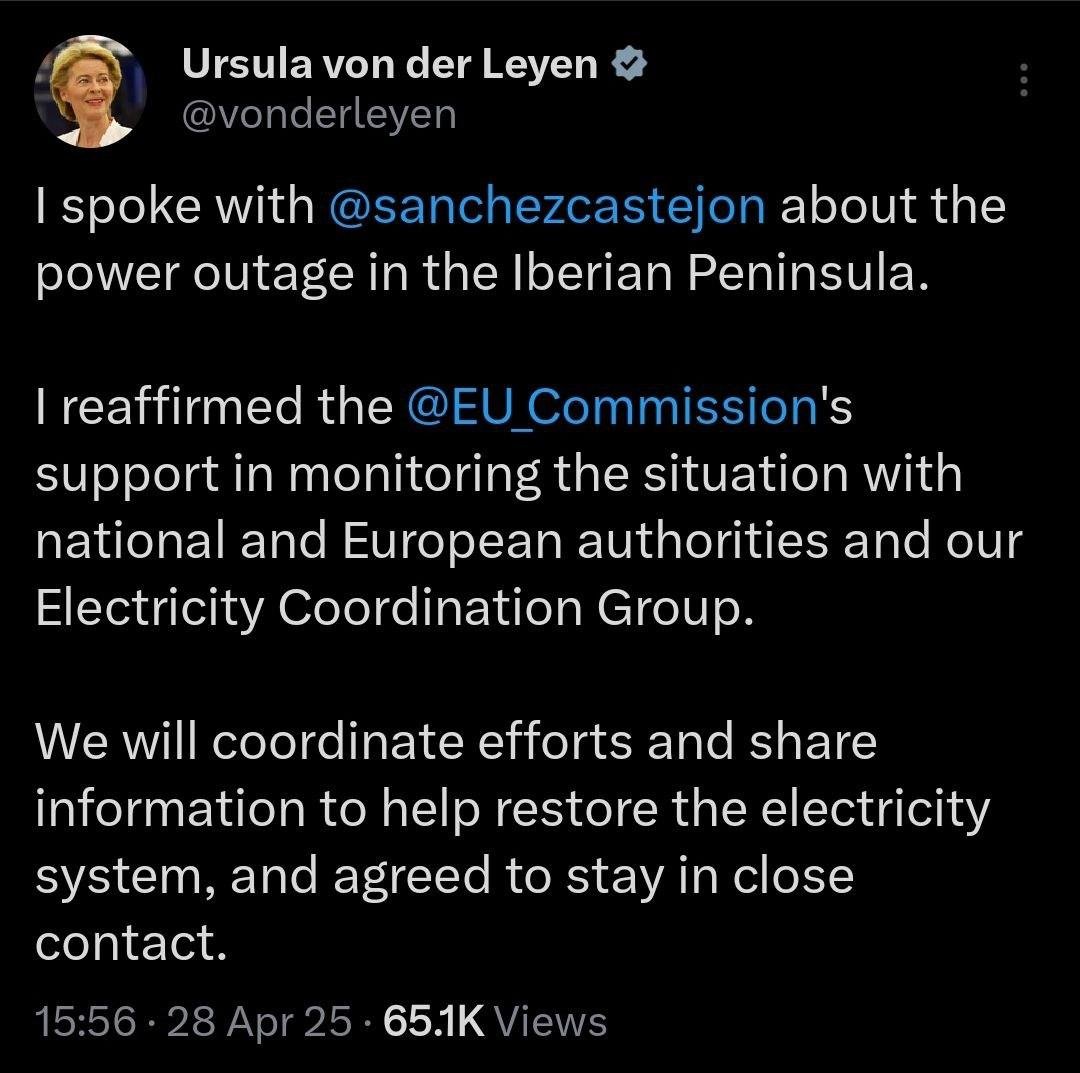Click the blue verified checkmark badge
The height and width of the screenshot is (1073, 1080).
631,66
